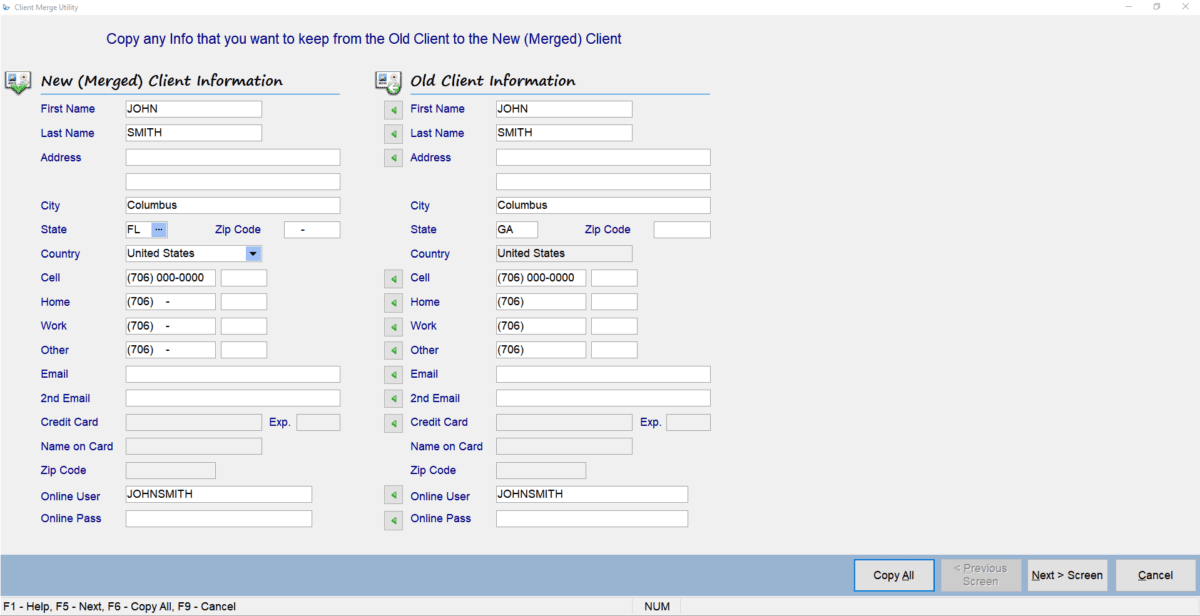1200x616 pixels.
Task: Expand the Country dropdown for the new client
Action: (253, 254)
